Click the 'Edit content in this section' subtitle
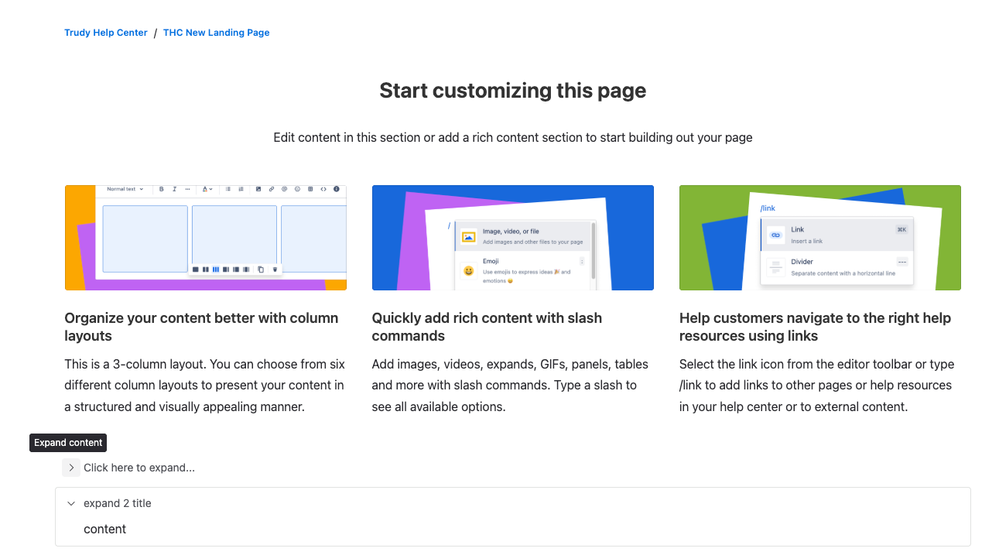The image size is (999, 556). 513,138
